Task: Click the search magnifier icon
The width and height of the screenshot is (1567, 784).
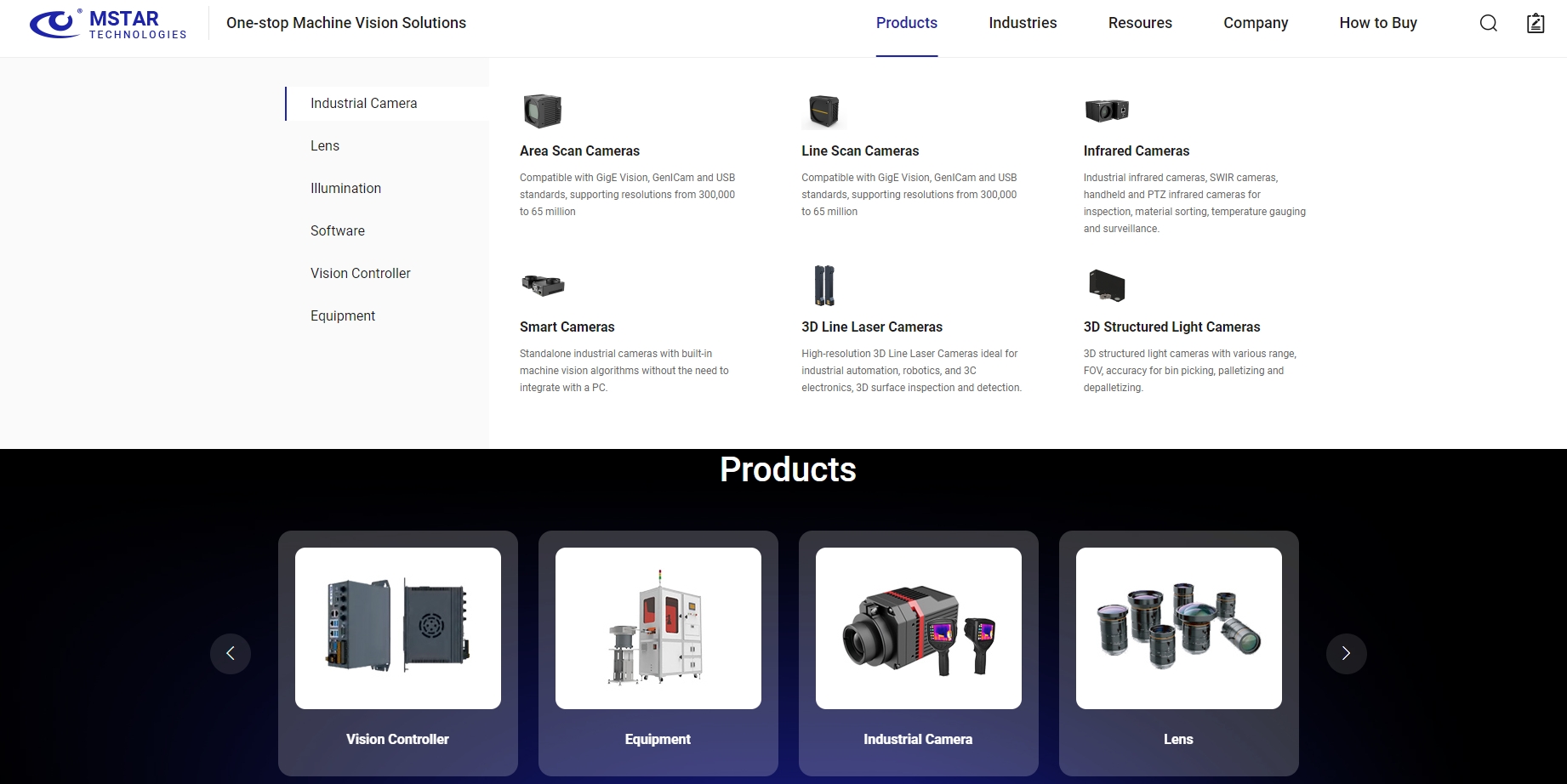Action: (x=1488, y=23)
